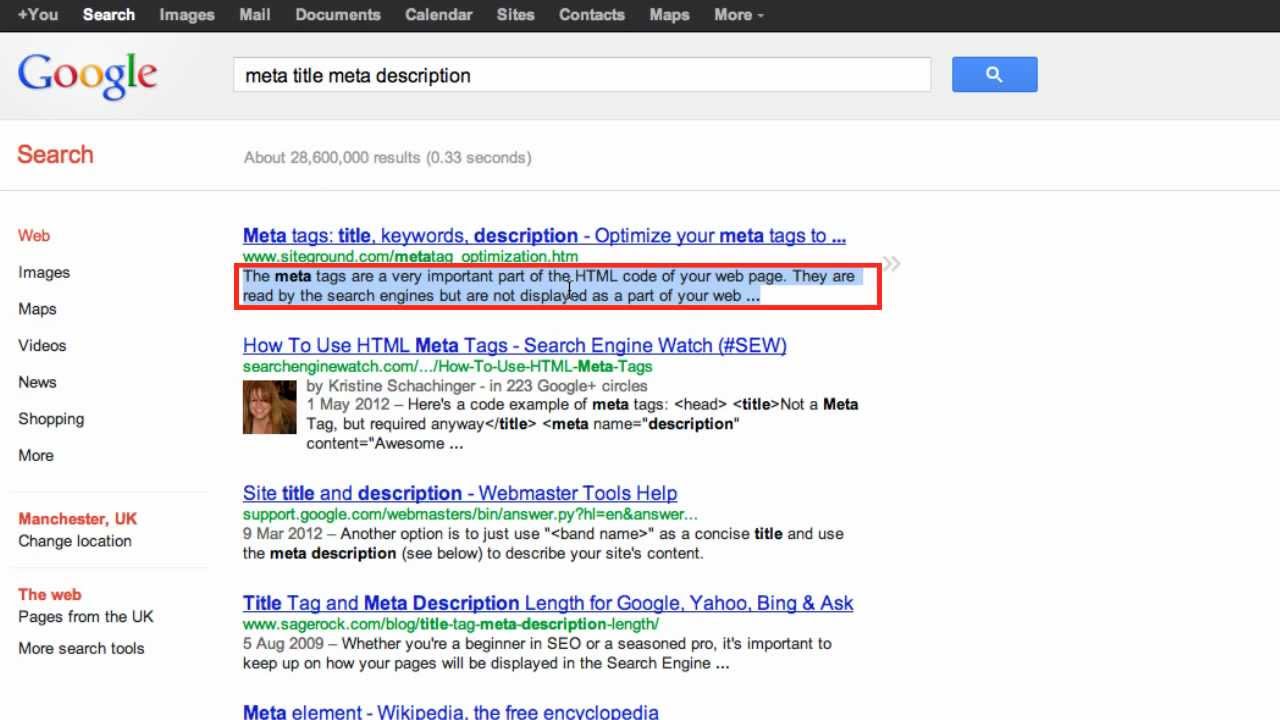Click the preview arrows beside first result
Image resolution: width=1280 pixels, height=720 pixels.
pyautogui.click(x=892, y=264)
